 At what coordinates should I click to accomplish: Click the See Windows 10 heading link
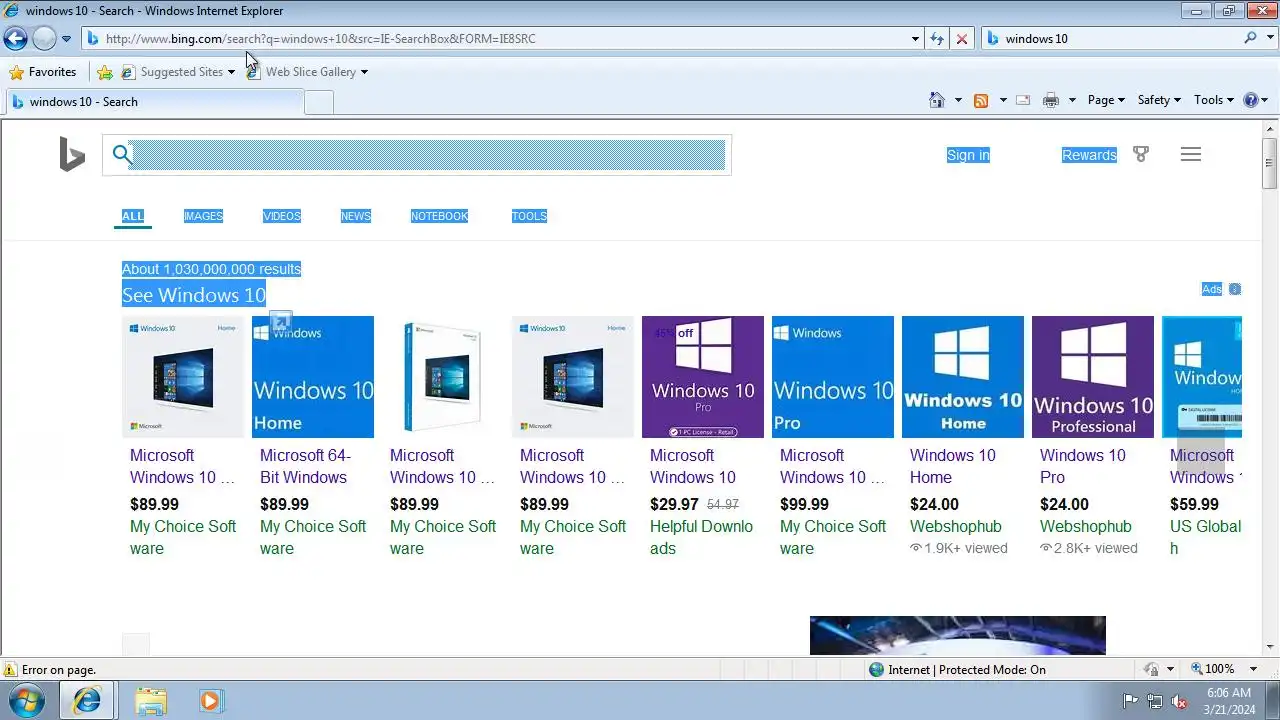[x=194, y=295]
